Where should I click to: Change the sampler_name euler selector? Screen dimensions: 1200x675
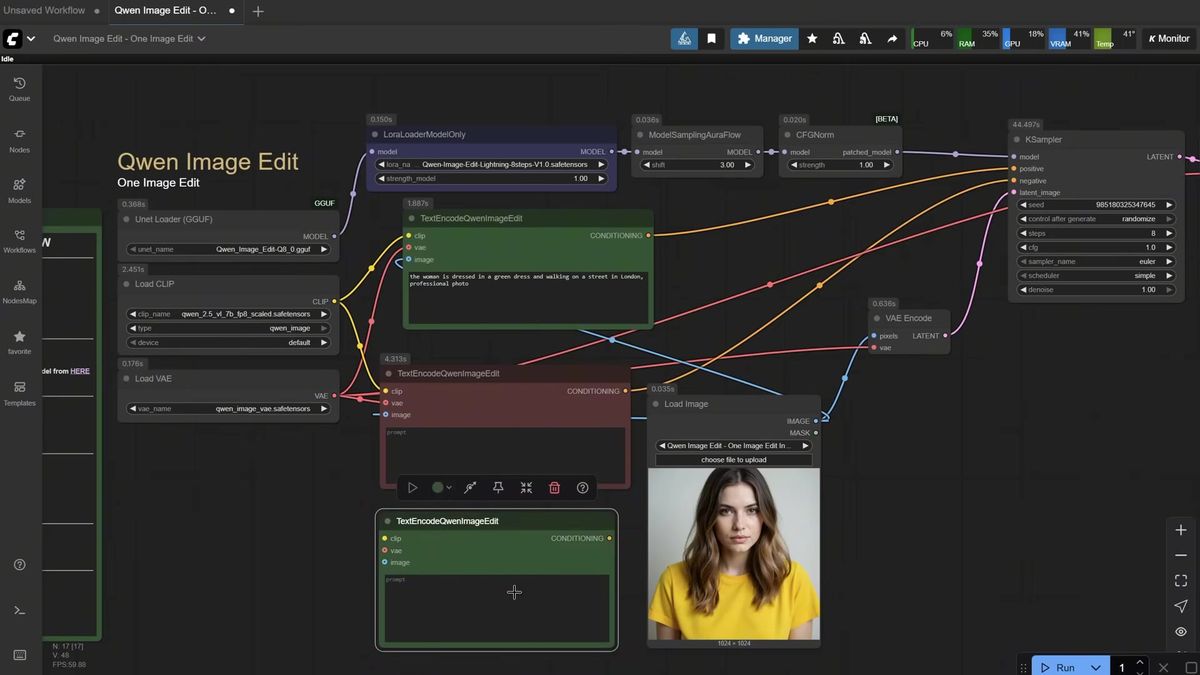(1096, 261)
